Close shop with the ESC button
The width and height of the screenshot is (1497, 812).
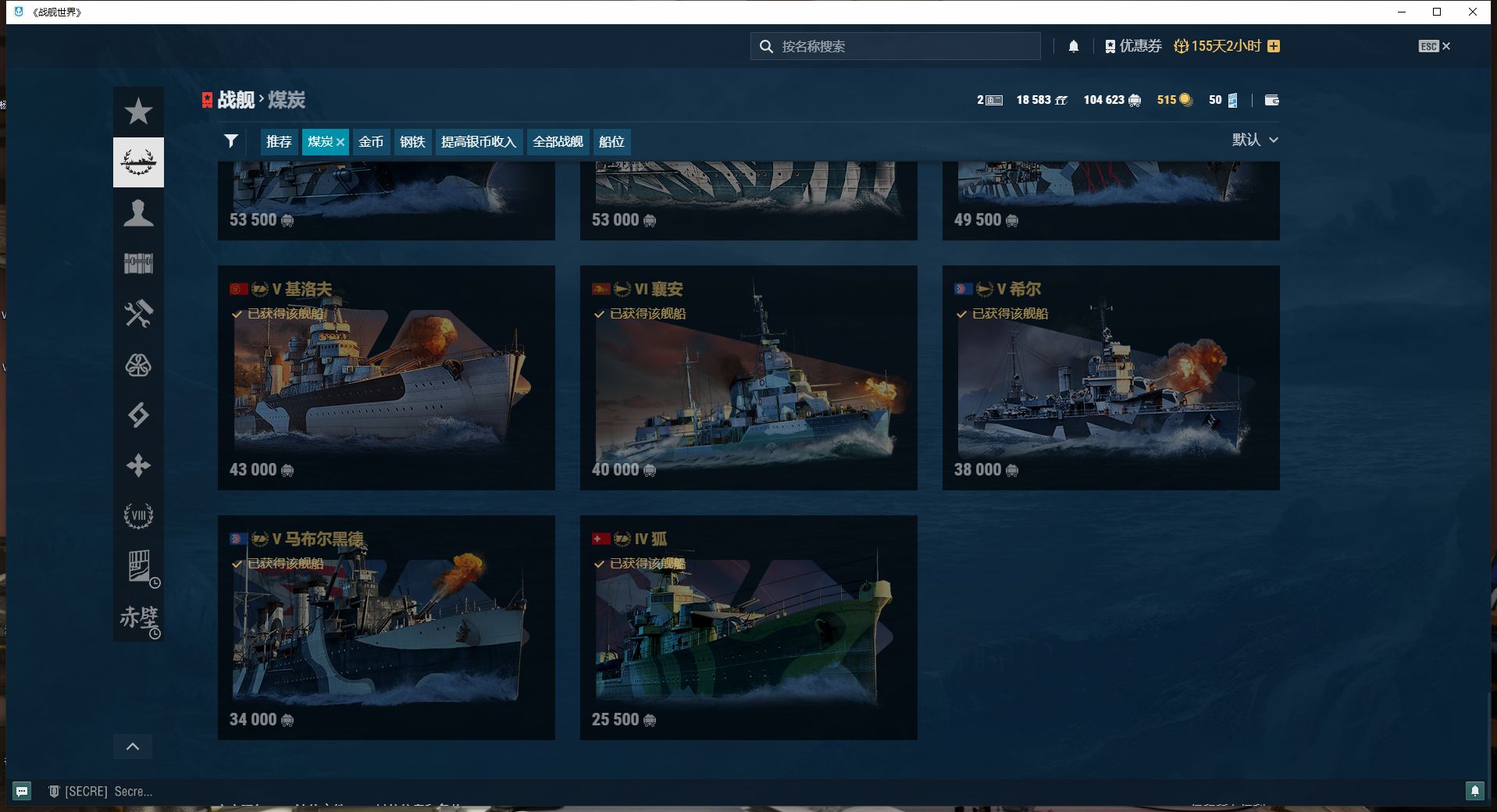click(x=1434, y=46)
